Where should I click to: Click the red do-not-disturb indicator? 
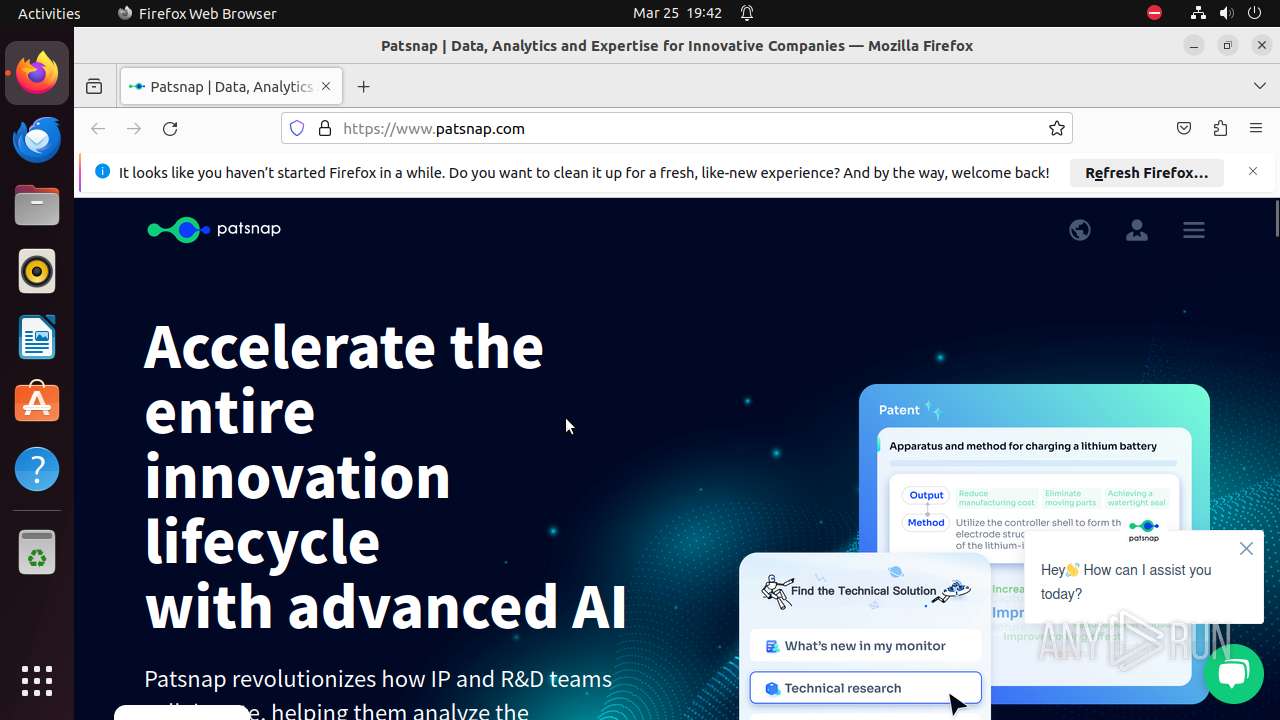[1154, 13]
